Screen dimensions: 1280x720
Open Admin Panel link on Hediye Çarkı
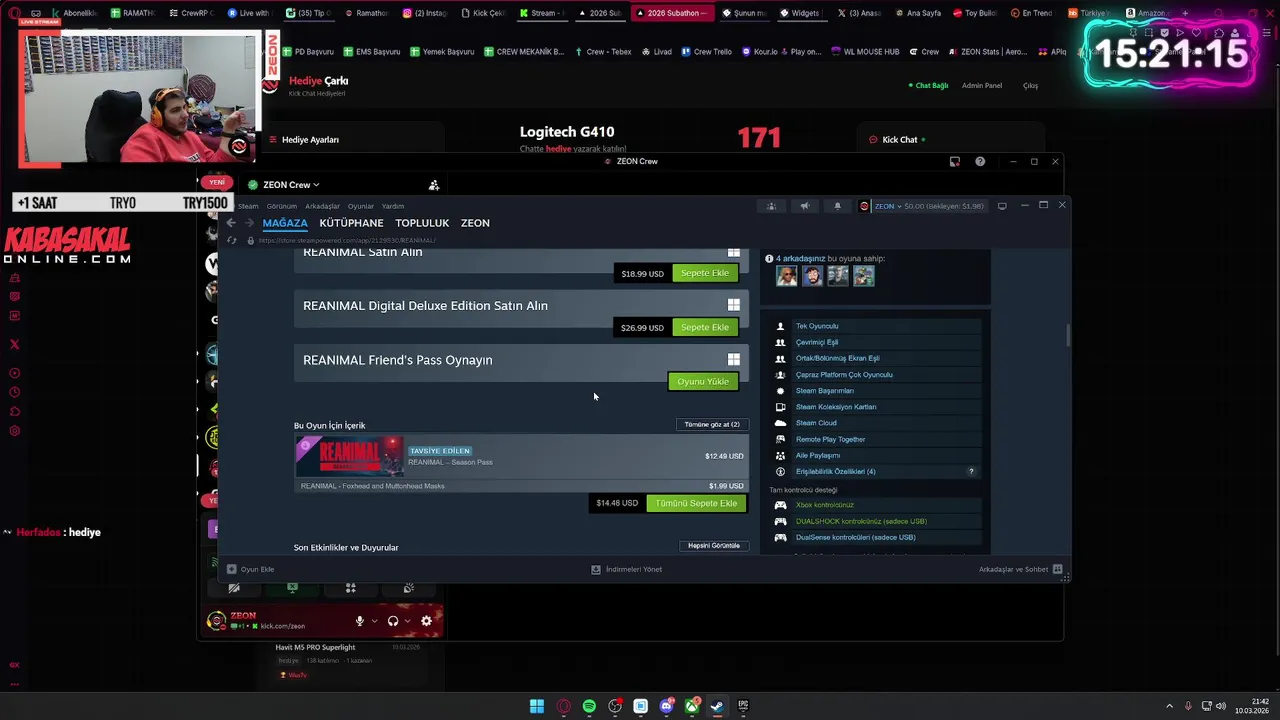(x=982, y=86)
